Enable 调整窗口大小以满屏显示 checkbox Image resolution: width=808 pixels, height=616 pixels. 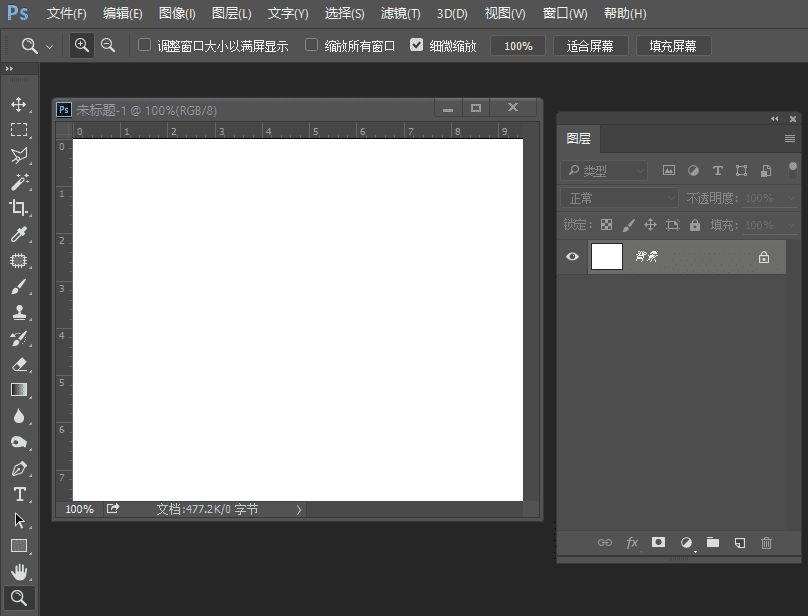click(x=144, y=45)
